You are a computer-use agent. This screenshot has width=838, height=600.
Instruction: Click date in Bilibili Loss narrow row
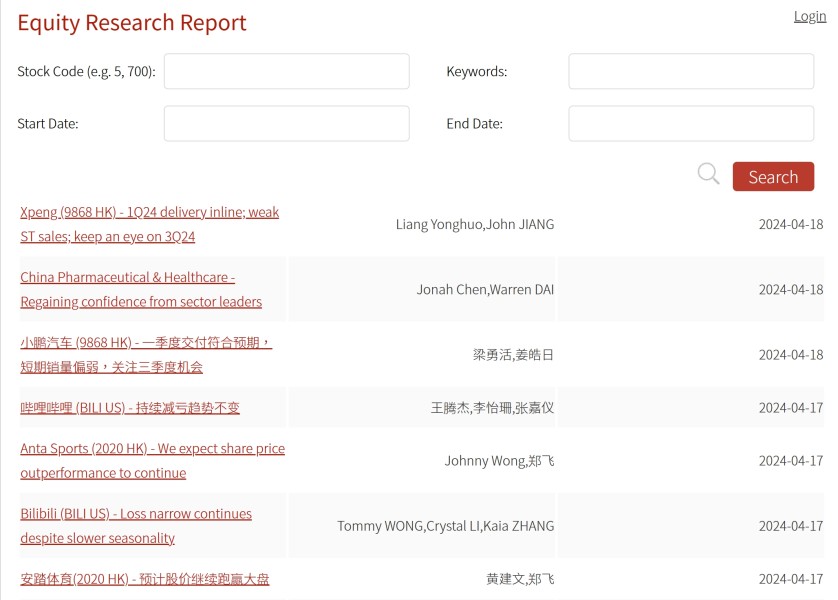pyautogui.click(x=791, y=526)
